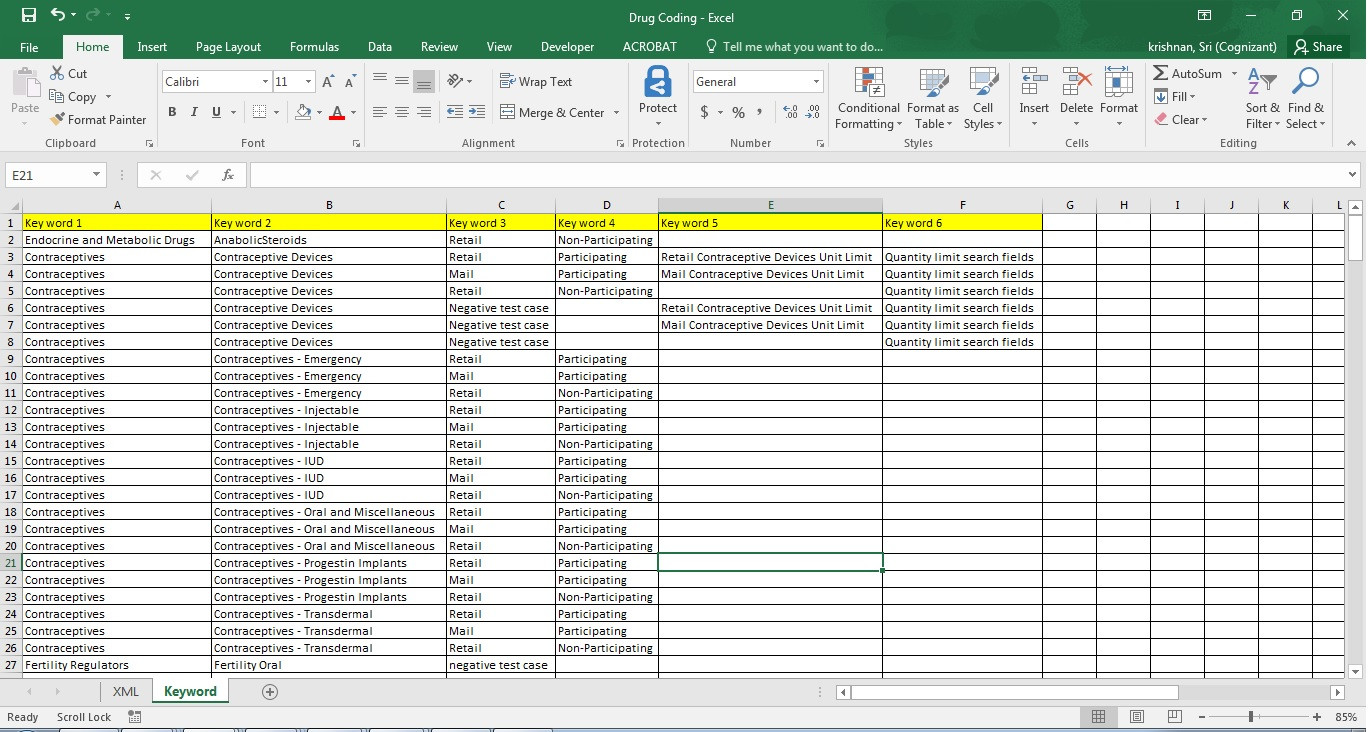Click the zoom slider to change magnification
The image size is (1368, 732).
(x=1253, y=717)
